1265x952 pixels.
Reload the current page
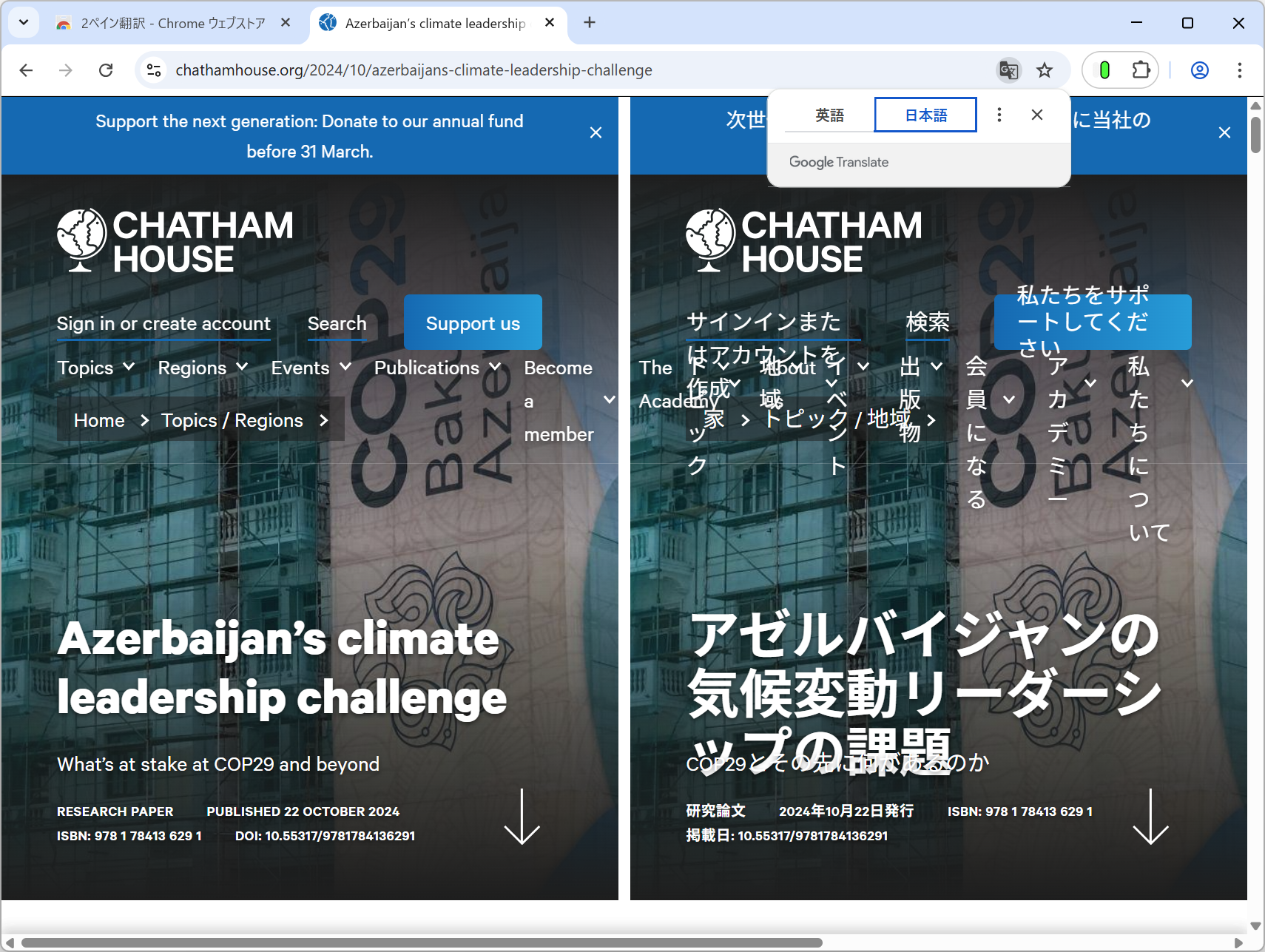coord(106,70)
